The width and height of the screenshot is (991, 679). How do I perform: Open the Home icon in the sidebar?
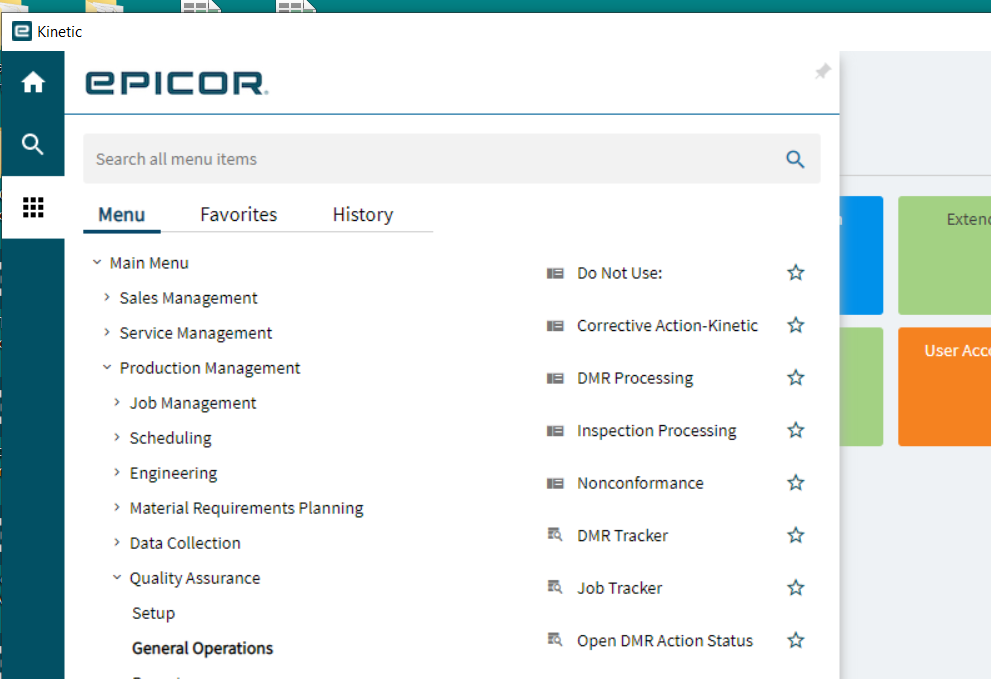(x=33, y=82)
